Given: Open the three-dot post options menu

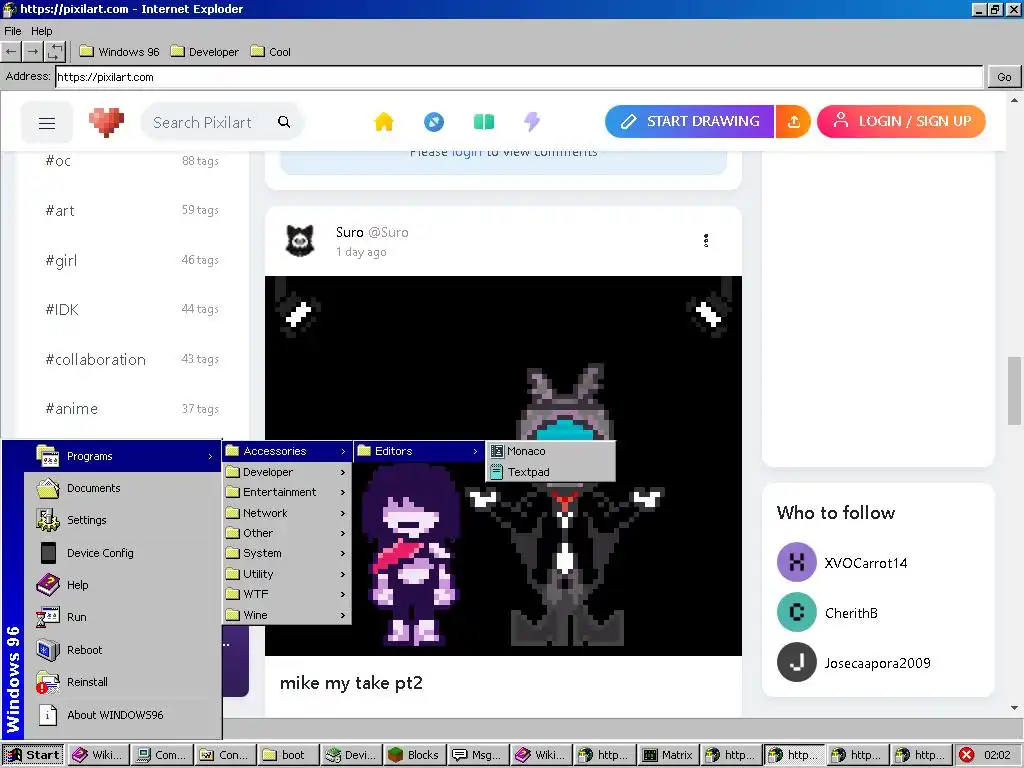Looking at the screenshot, I should [x=706, y=241].
